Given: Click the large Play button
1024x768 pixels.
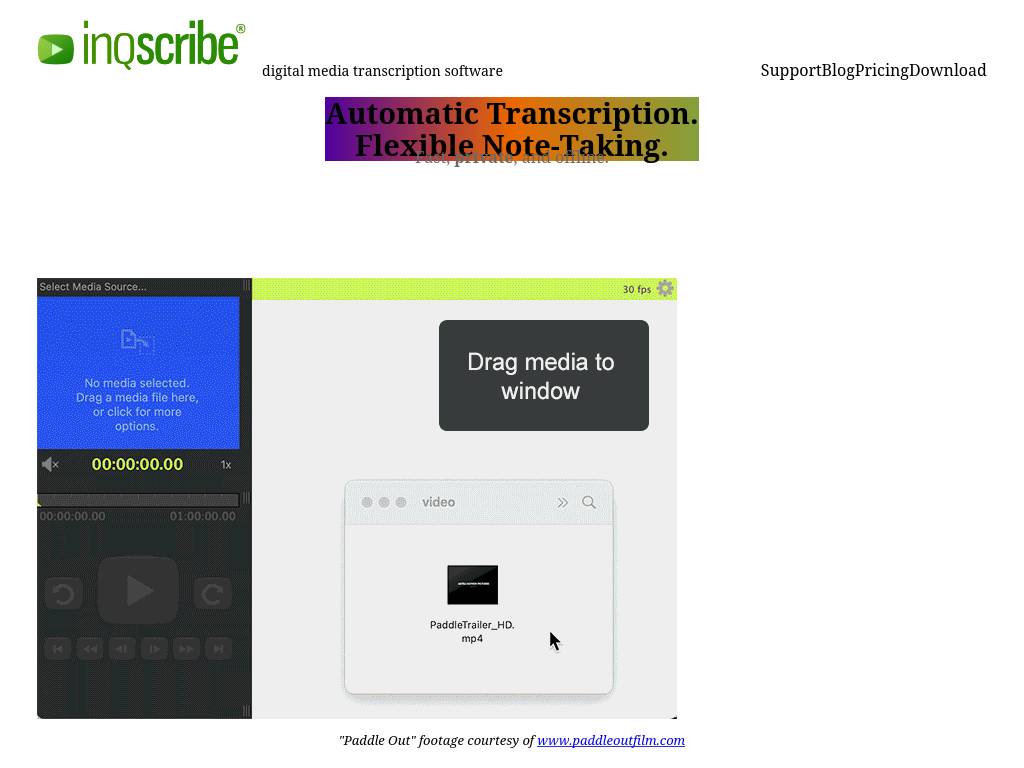Looking at the screenshot, I should click(138, 590).
